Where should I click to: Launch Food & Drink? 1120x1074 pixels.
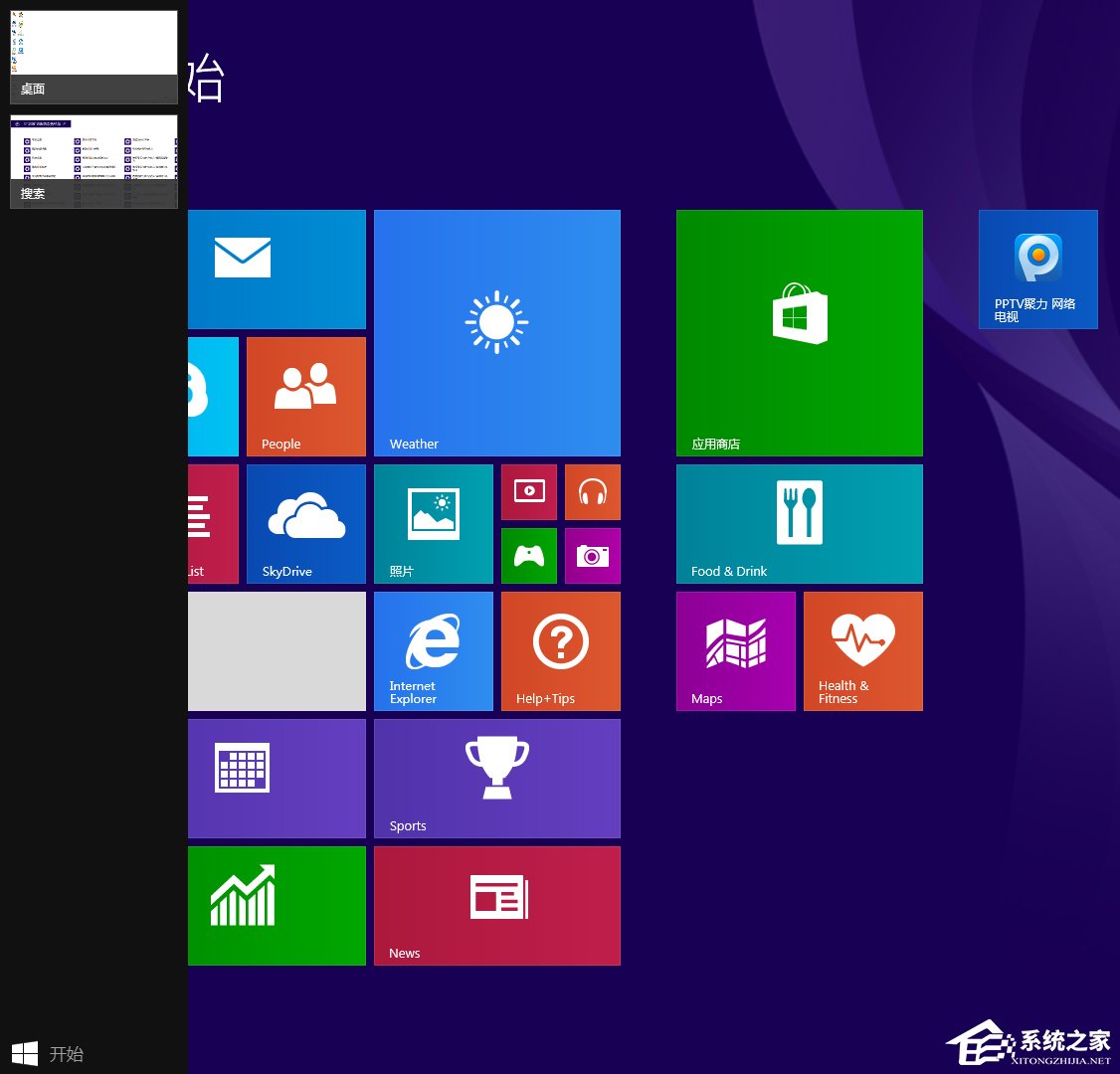point(799,523)
